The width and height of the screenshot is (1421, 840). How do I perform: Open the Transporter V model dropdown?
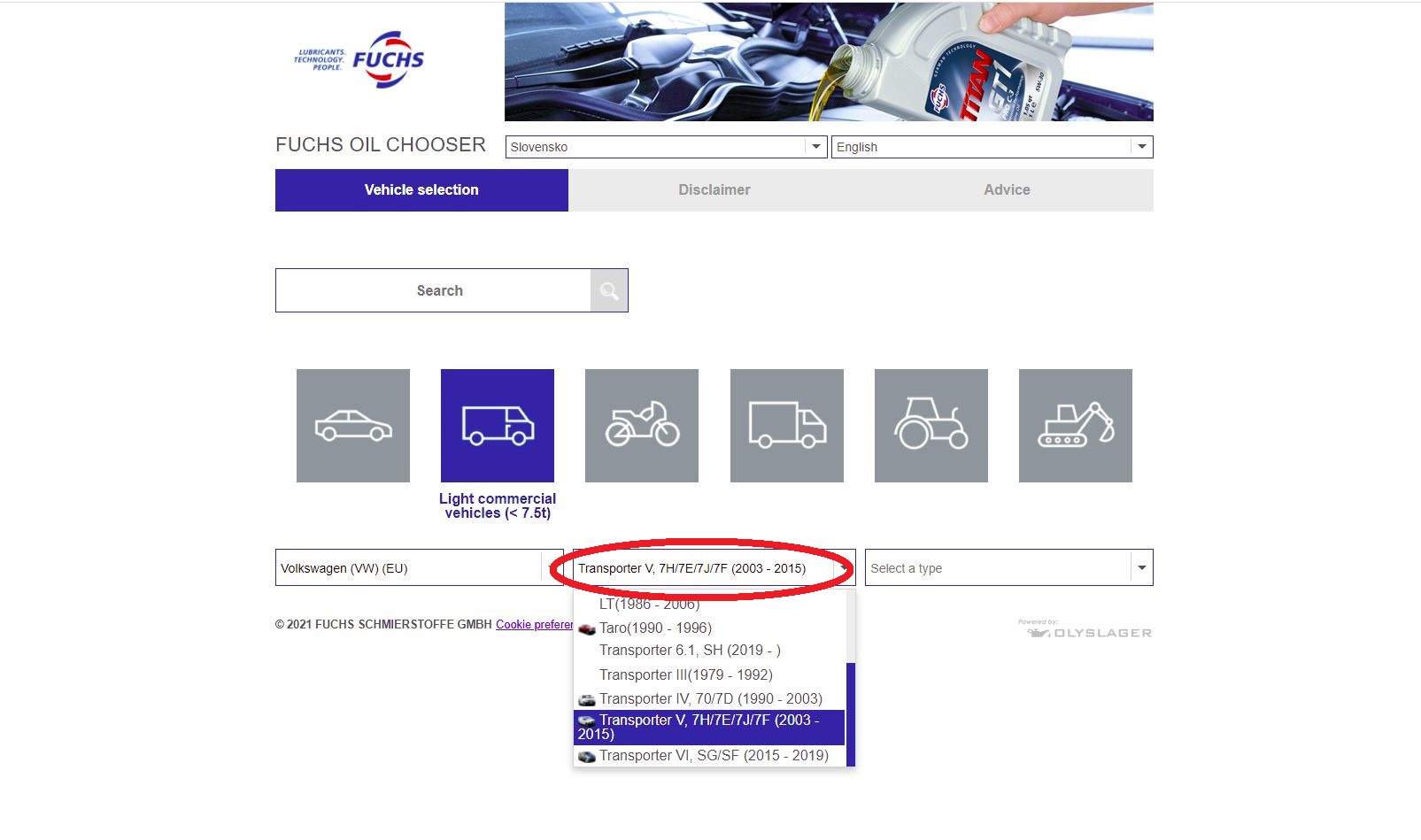[714, 567]
